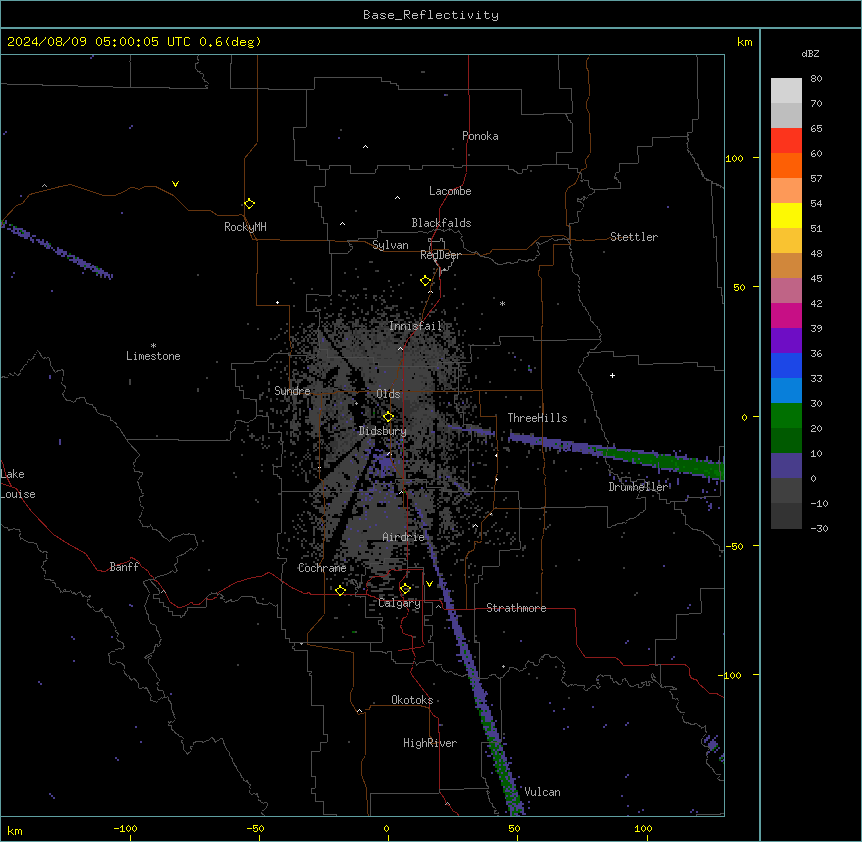862x842 pixels.
Task: Click the RedDeer label
Action: (440, 255)
